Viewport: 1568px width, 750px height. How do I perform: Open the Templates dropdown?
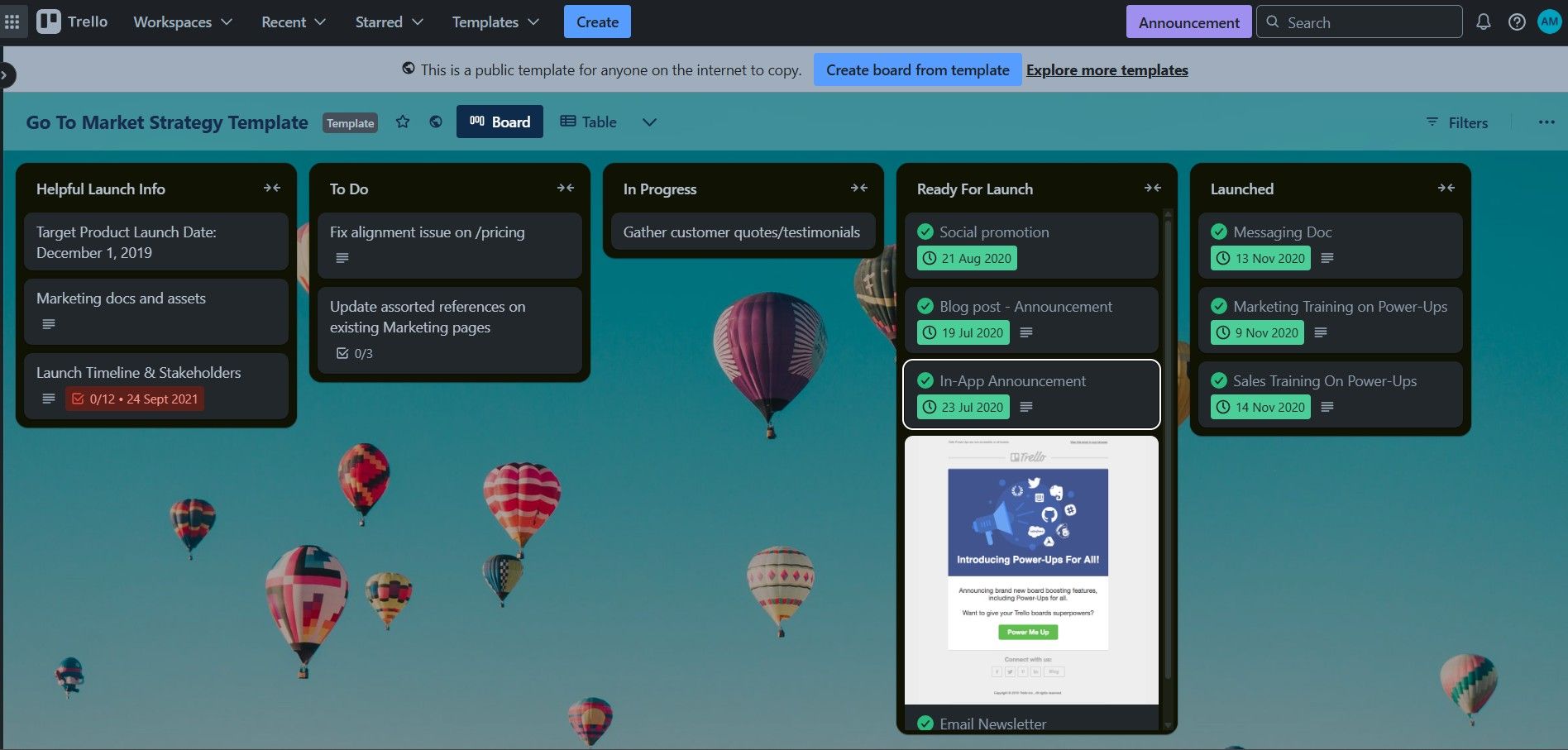(495, 22)
